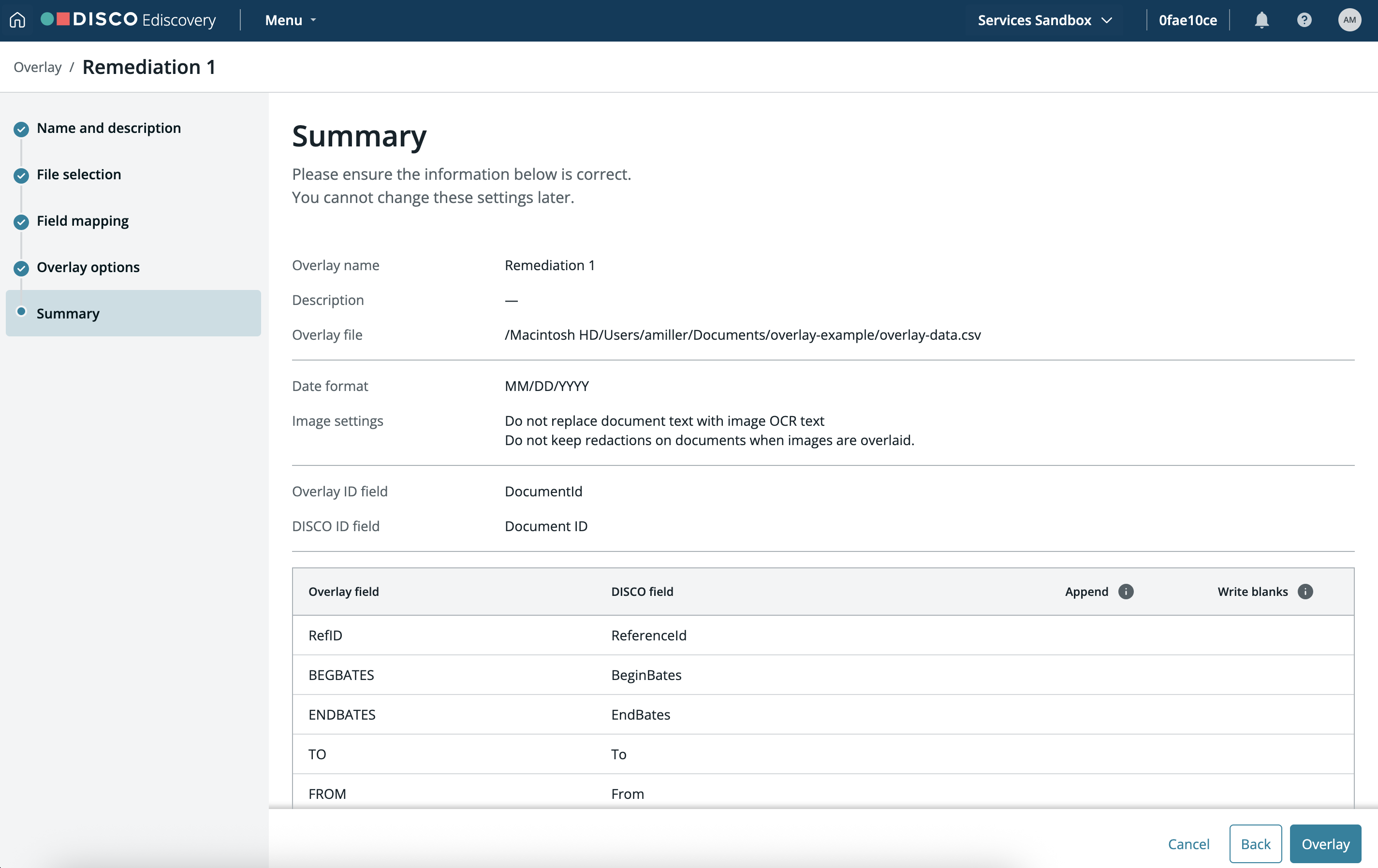Open the Overlay options step
Viewport: 1378px width, 868px height.
click(x=88, y=267)
